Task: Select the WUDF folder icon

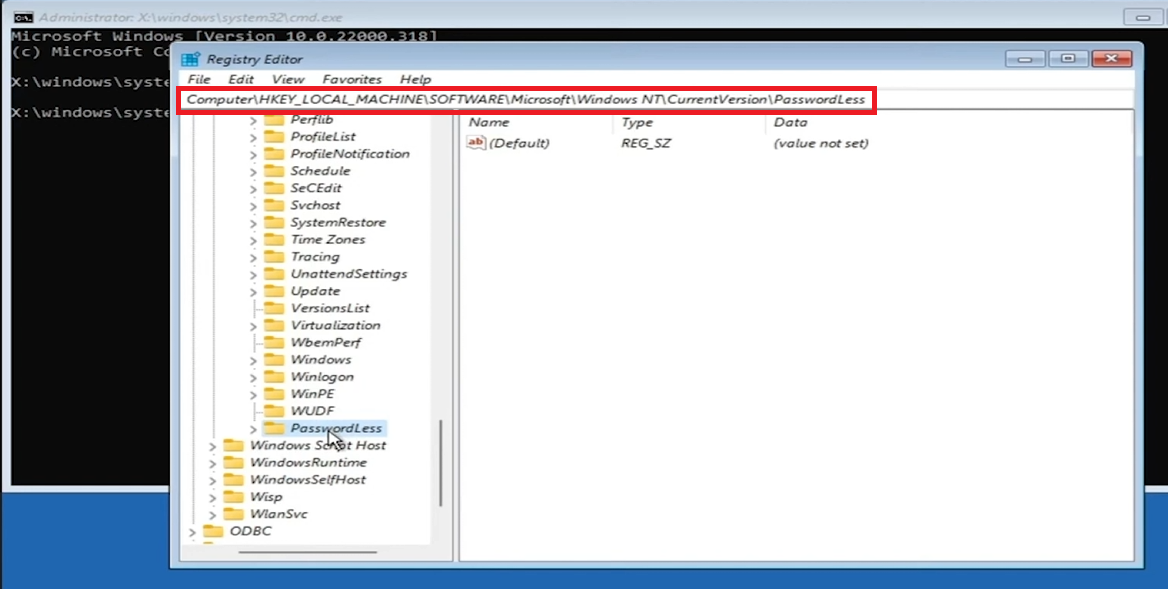Action: pyautogui.click(x=275, y=411)
